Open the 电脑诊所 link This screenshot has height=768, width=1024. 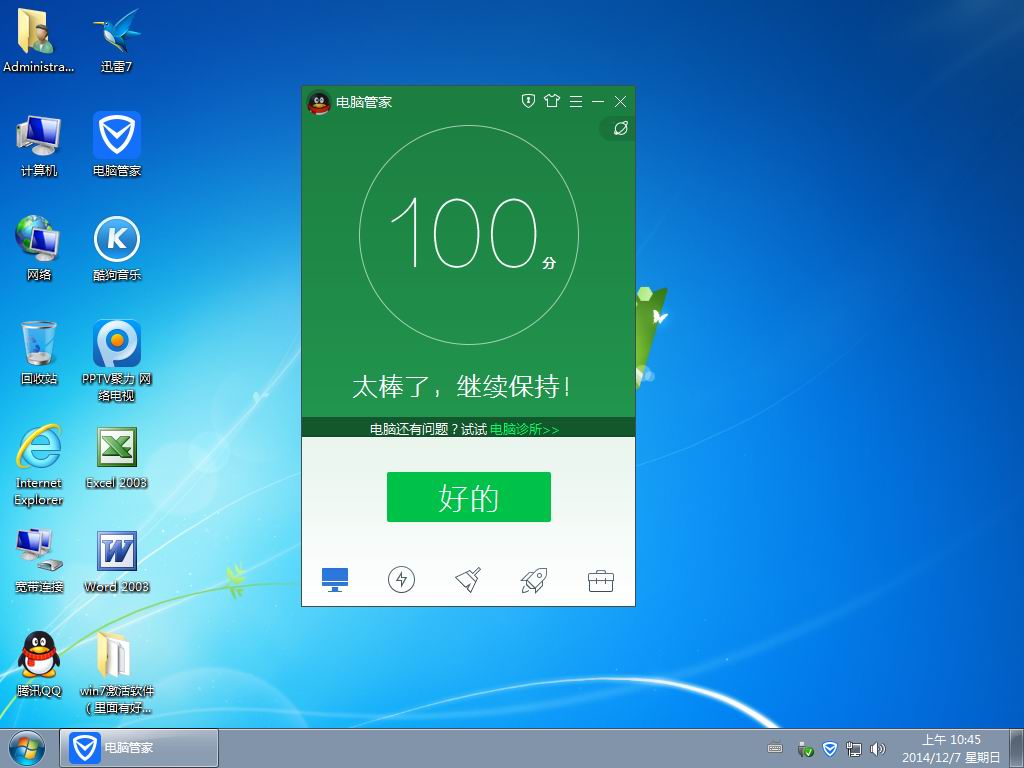click(x=524, y=429)
